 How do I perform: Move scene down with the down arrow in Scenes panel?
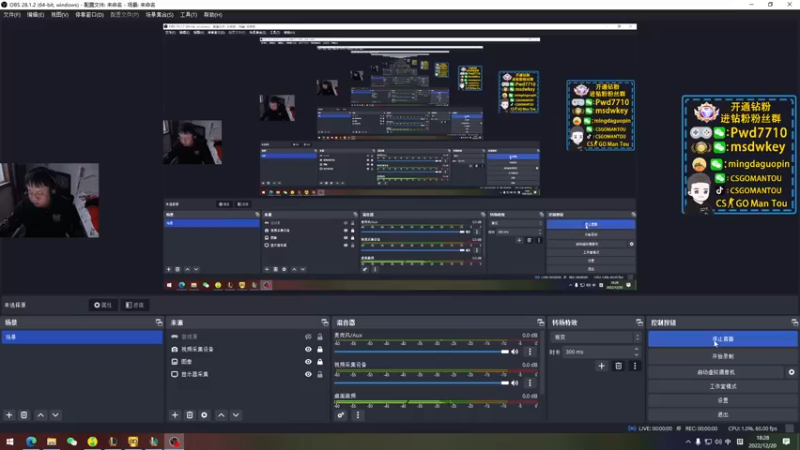pyautogui.click(x=56, y=415)
